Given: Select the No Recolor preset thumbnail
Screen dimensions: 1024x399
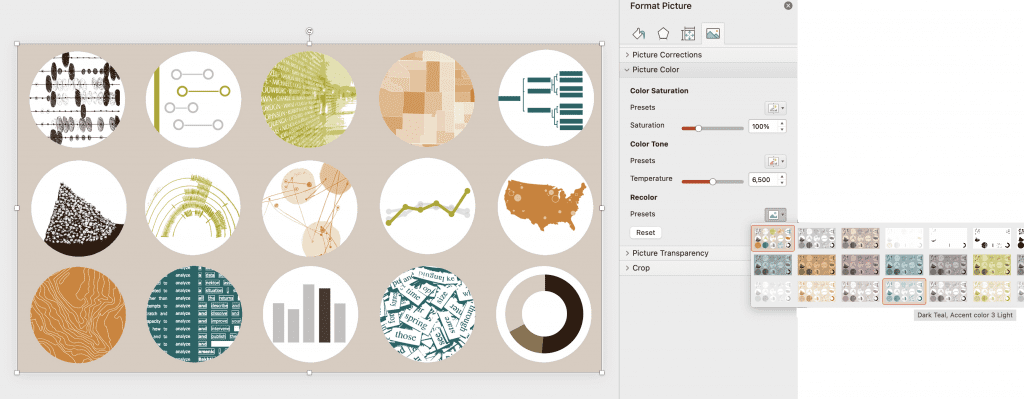Looking at the screenshot, I should coord(773,238).
